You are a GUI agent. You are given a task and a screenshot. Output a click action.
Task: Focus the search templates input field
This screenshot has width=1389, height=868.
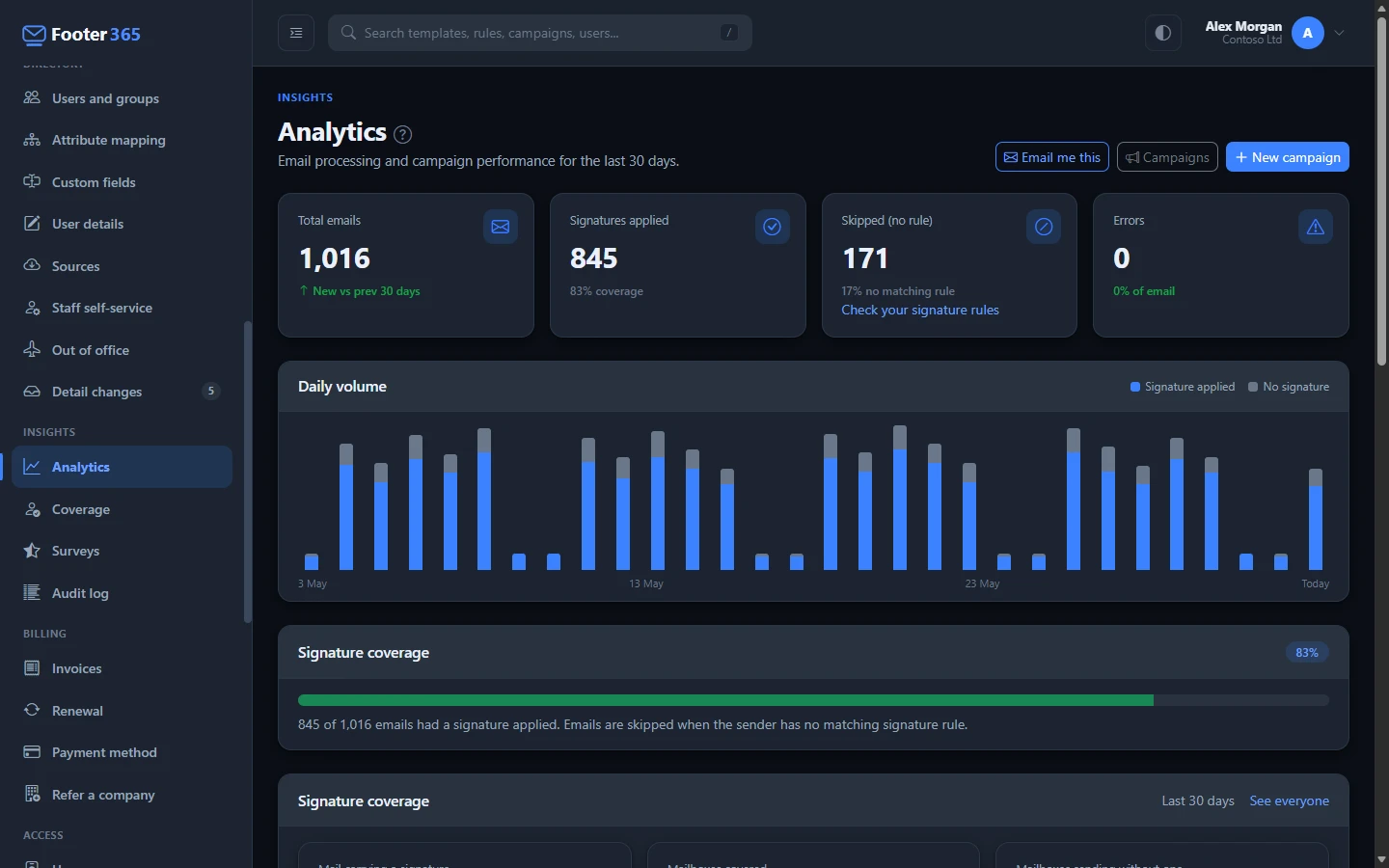point(540,33)
